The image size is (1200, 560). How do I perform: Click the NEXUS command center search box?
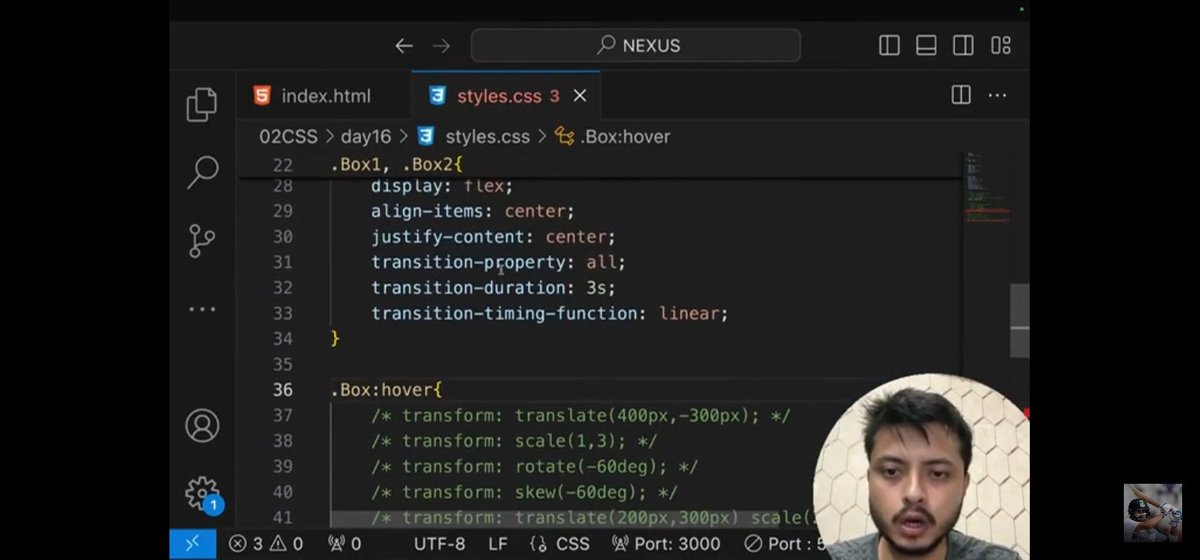(x=636, y=46)
